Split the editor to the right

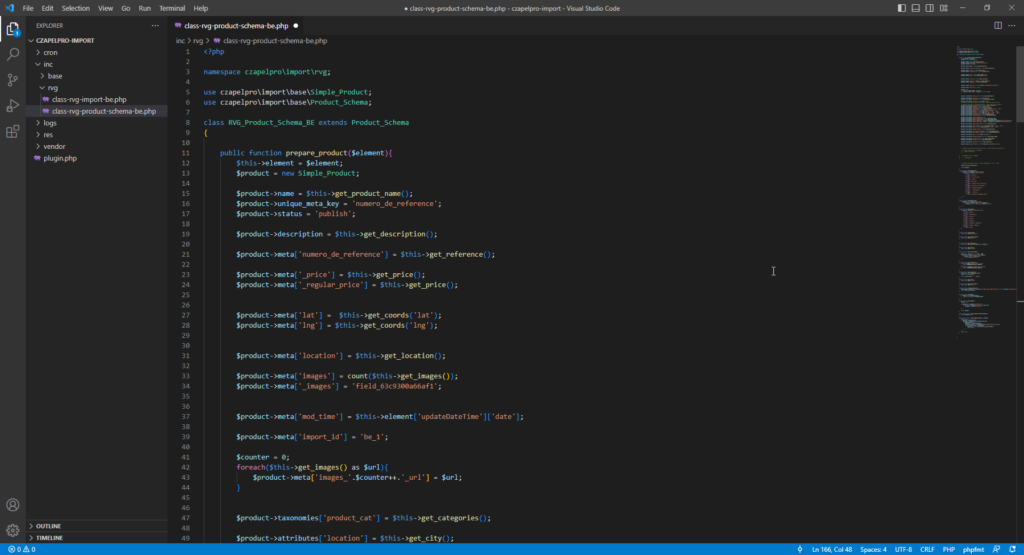pos(998,25)
